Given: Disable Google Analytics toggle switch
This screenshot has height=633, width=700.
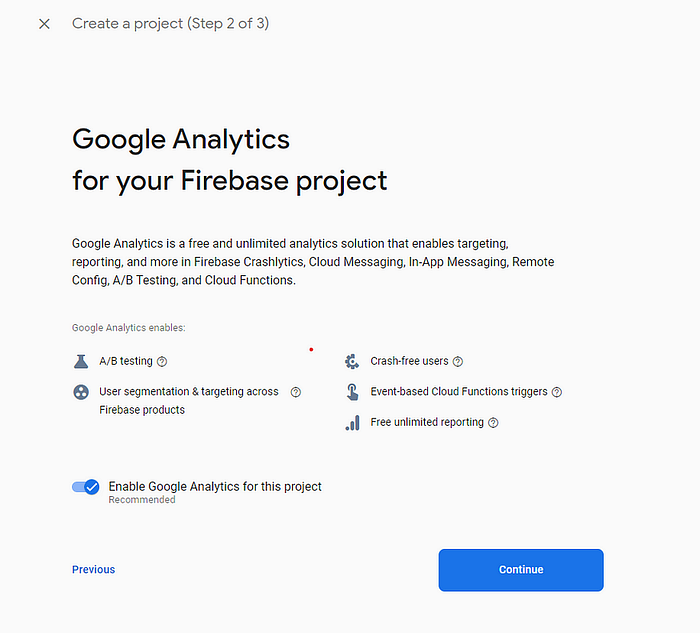Looking at the screenshot, I should point(86,487).
